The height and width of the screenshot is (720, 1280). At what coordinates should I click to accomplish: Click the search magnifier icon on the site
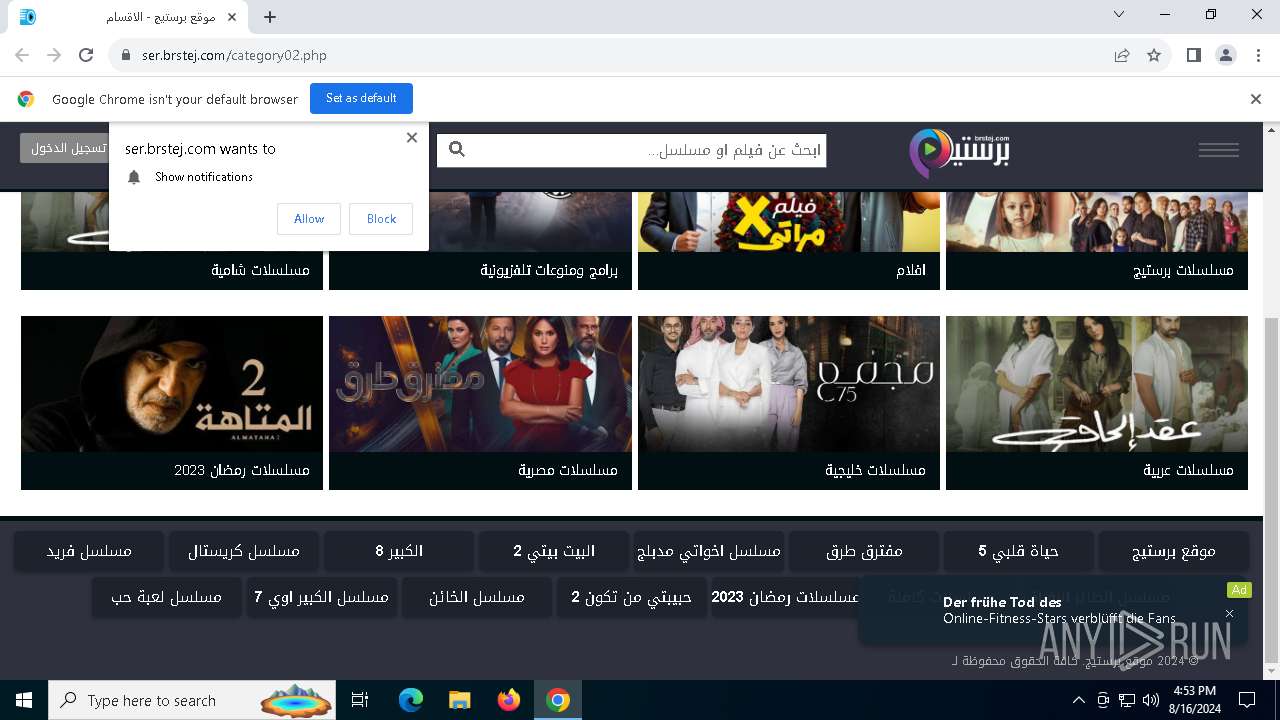[x=457, y=150]
